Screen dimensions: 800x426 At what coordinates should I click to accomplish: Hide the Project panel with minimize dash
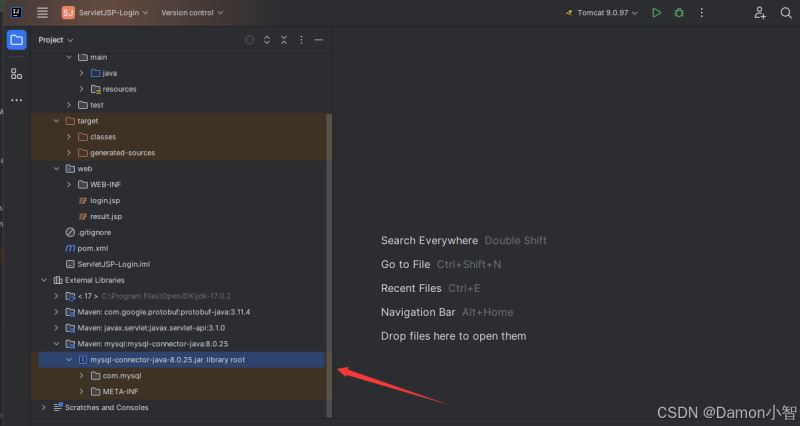(x=318, y=40)
